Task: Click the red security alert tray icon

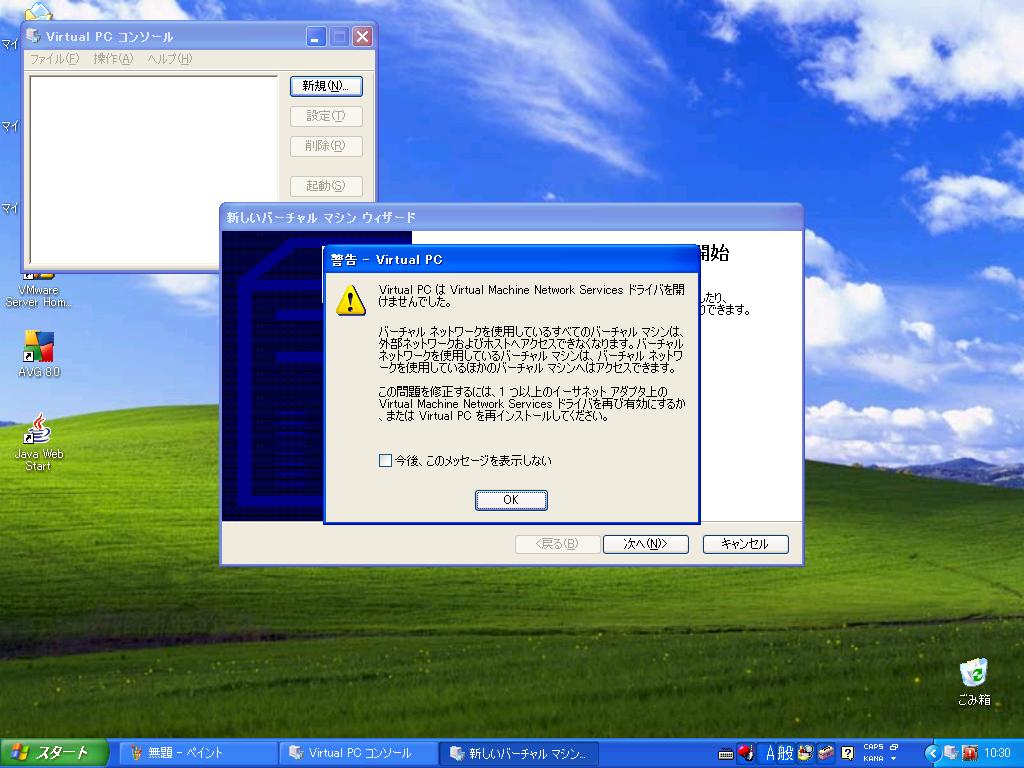Action: (x=970, y=754)
